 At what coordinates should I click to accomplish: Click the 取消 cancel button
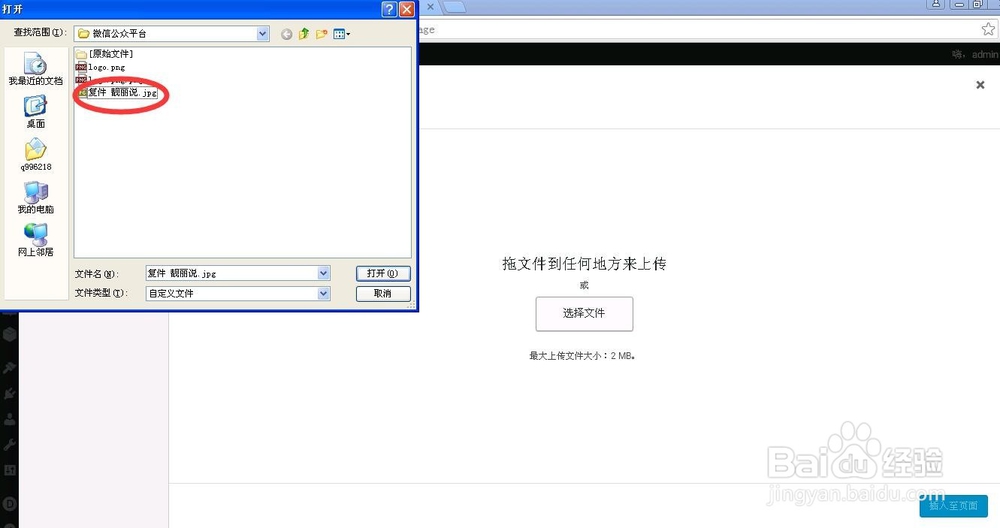click(383, 293)
